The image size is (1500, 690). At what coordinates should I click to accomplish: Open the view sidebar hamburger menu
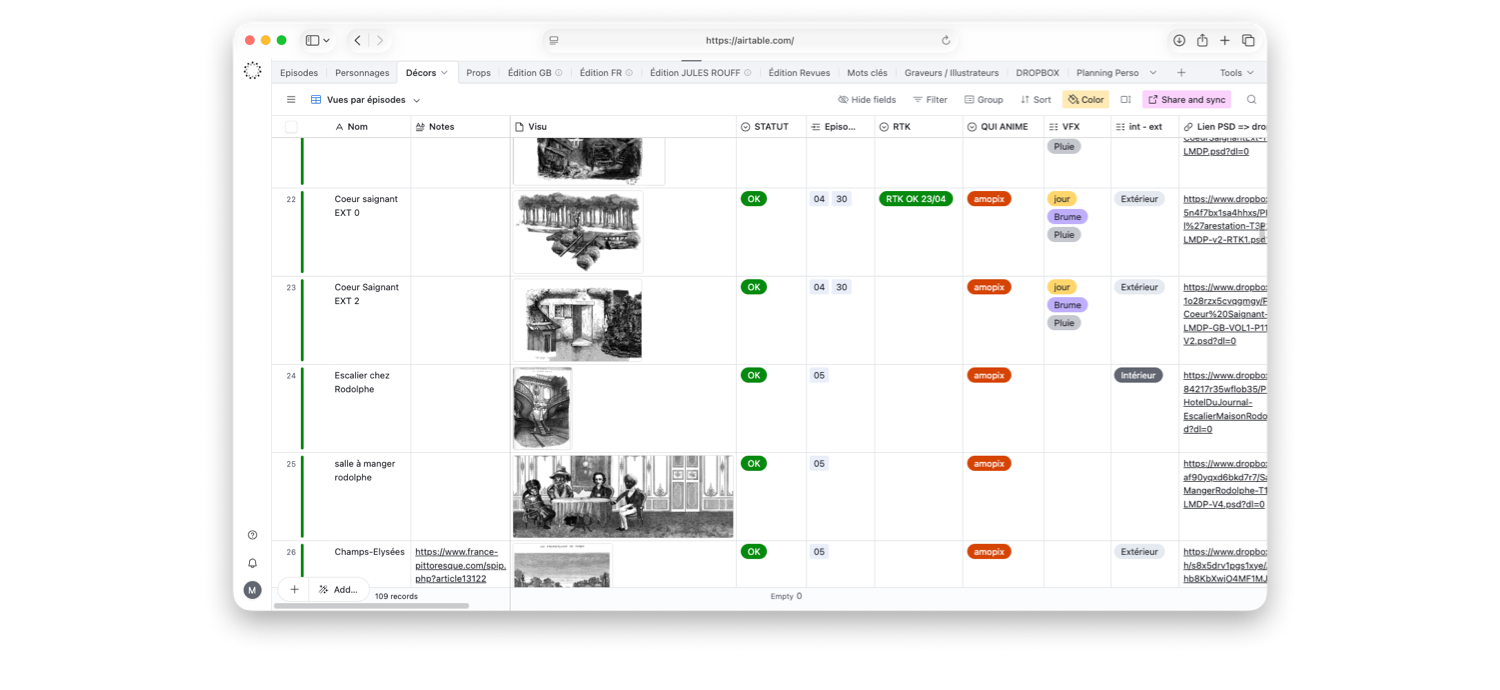(291, 100)
